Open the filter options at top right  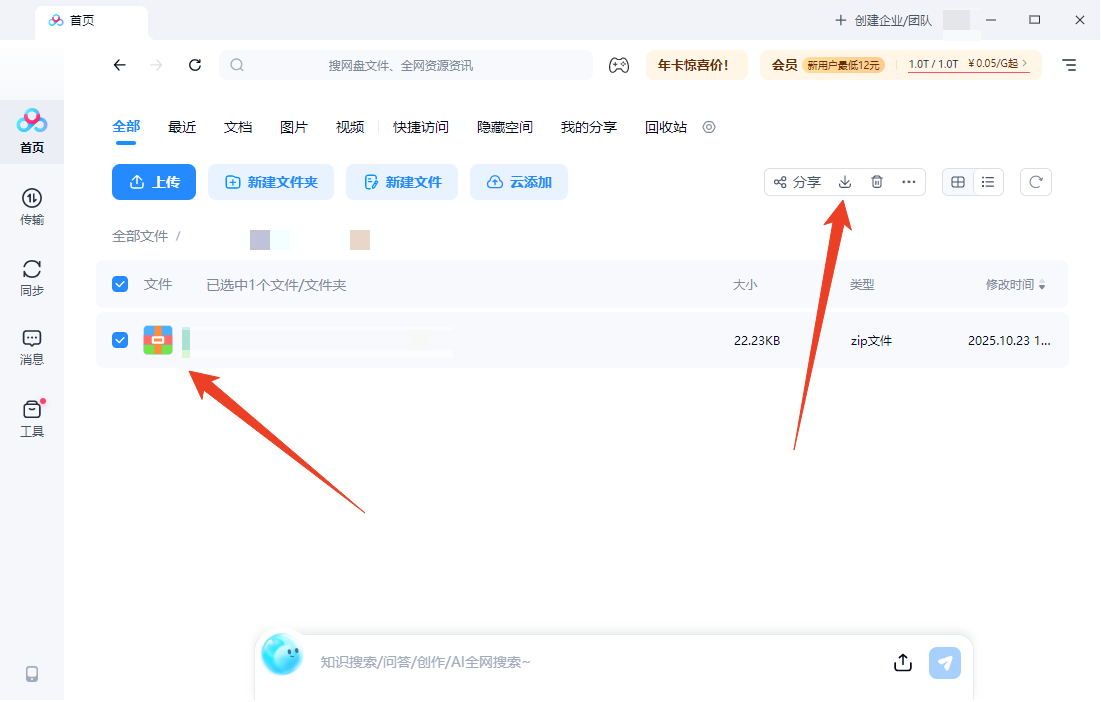point(1068,64)
